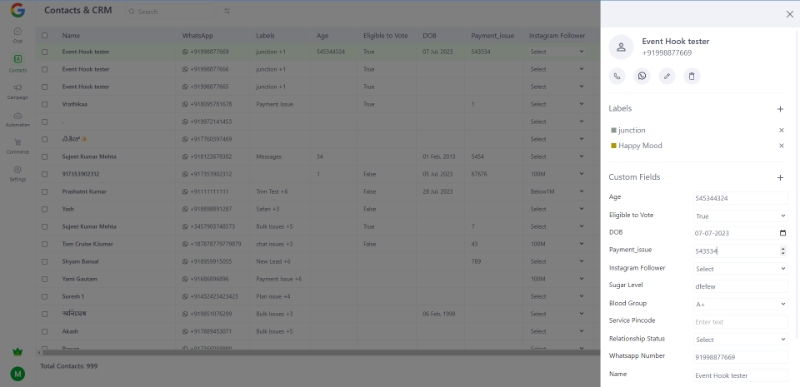
Task: Click the 'Trim Test +6' labels cell
Action: click(x=272, y=192)
